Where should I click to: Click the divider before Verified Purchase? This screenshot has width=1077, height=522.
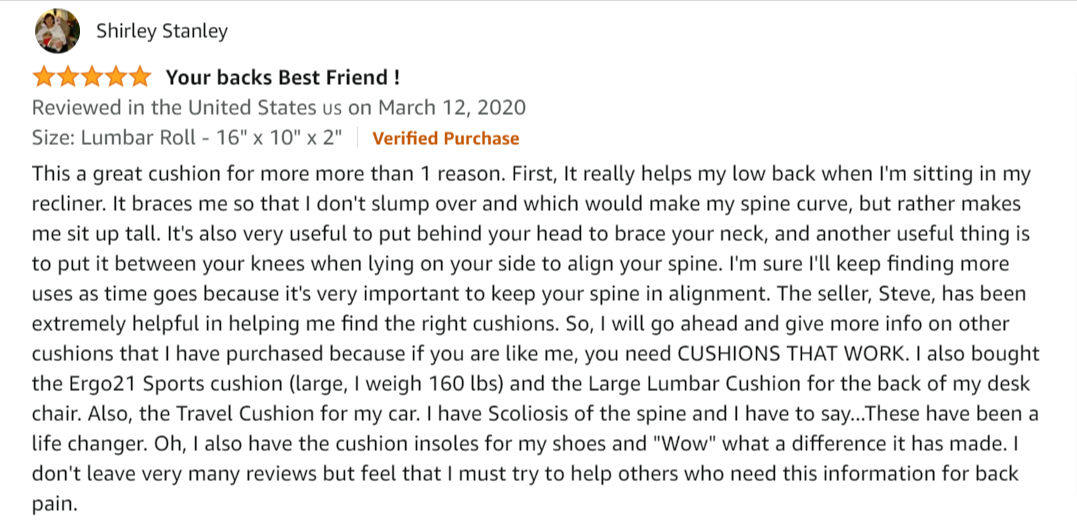(357, 138)
